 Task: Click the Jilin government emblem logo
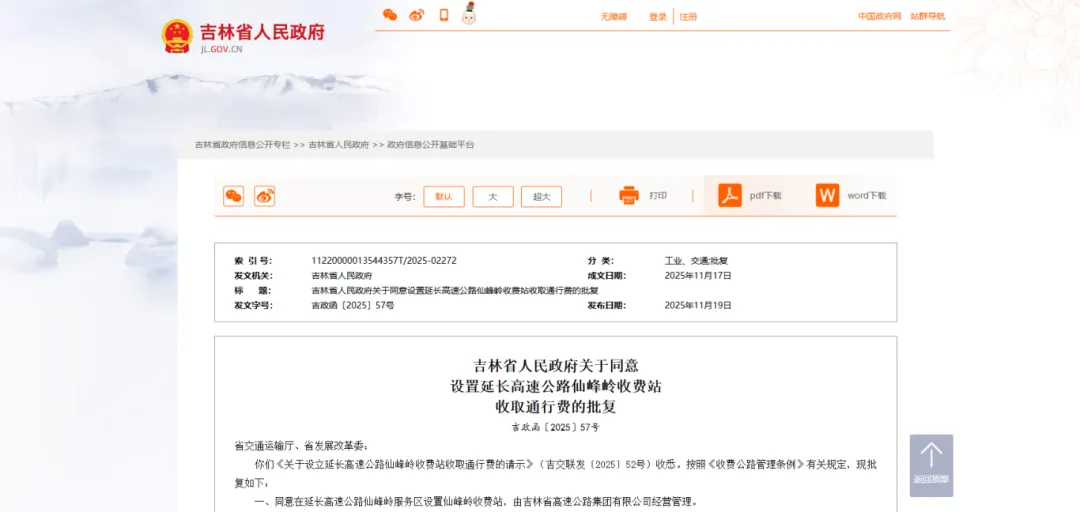pos(177,36)
